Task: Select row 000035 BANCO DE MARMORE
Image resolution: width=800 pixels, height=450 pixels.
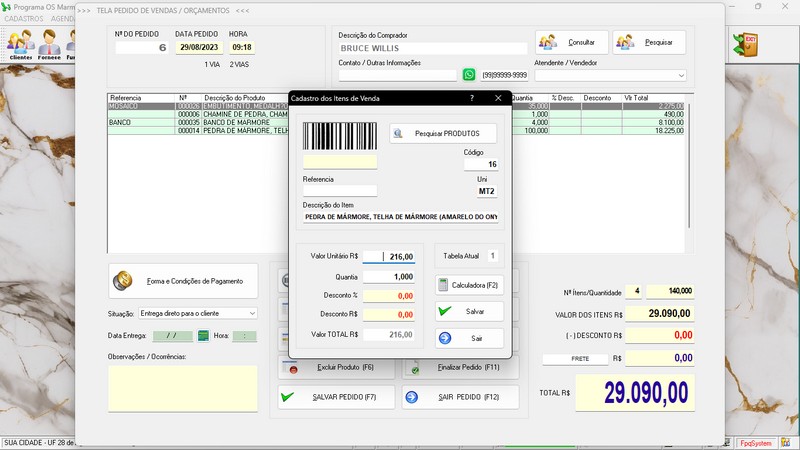Action: (x=396, y=122)
